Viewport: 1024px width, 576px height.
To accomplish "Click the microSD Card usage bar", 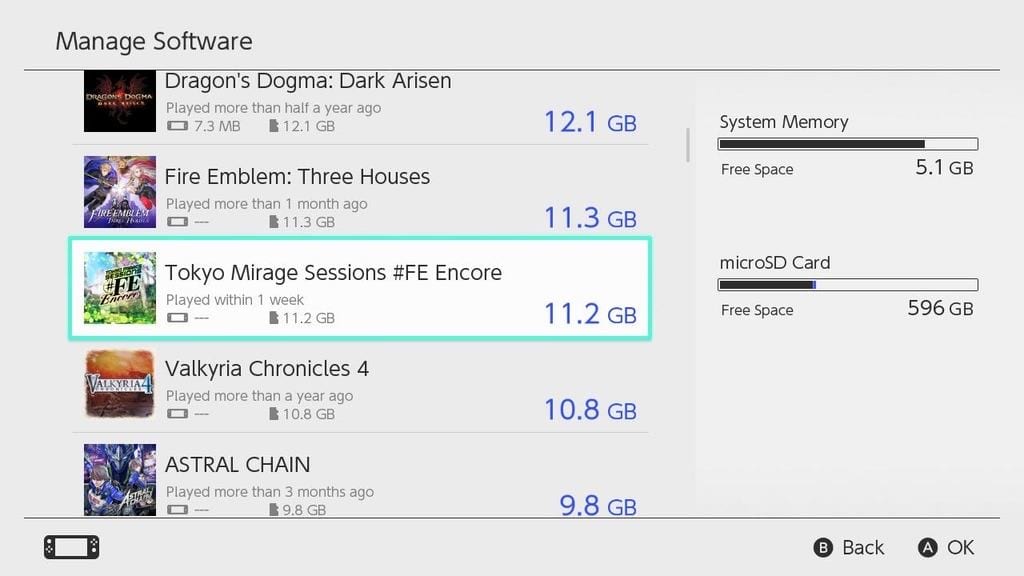I will (848, 285).
